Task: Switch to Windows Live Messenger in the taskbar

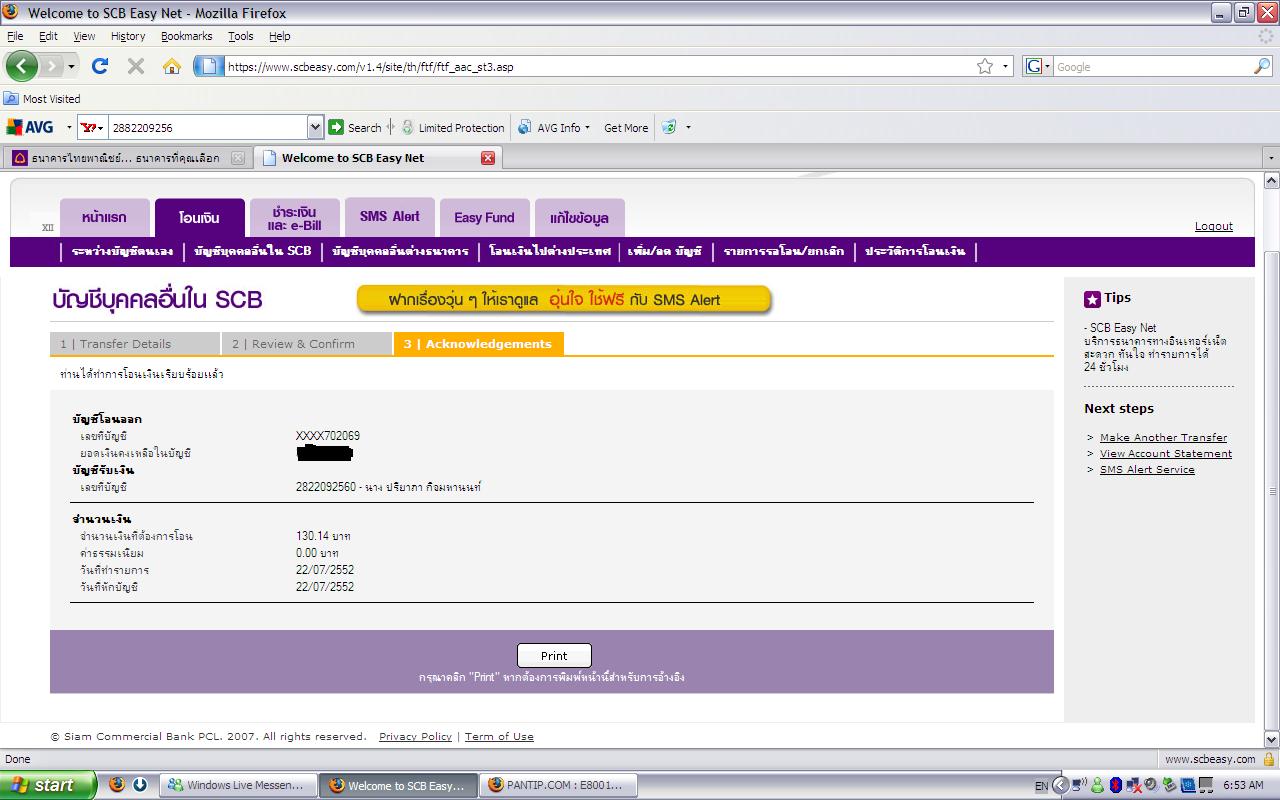Action: (238, 785)
